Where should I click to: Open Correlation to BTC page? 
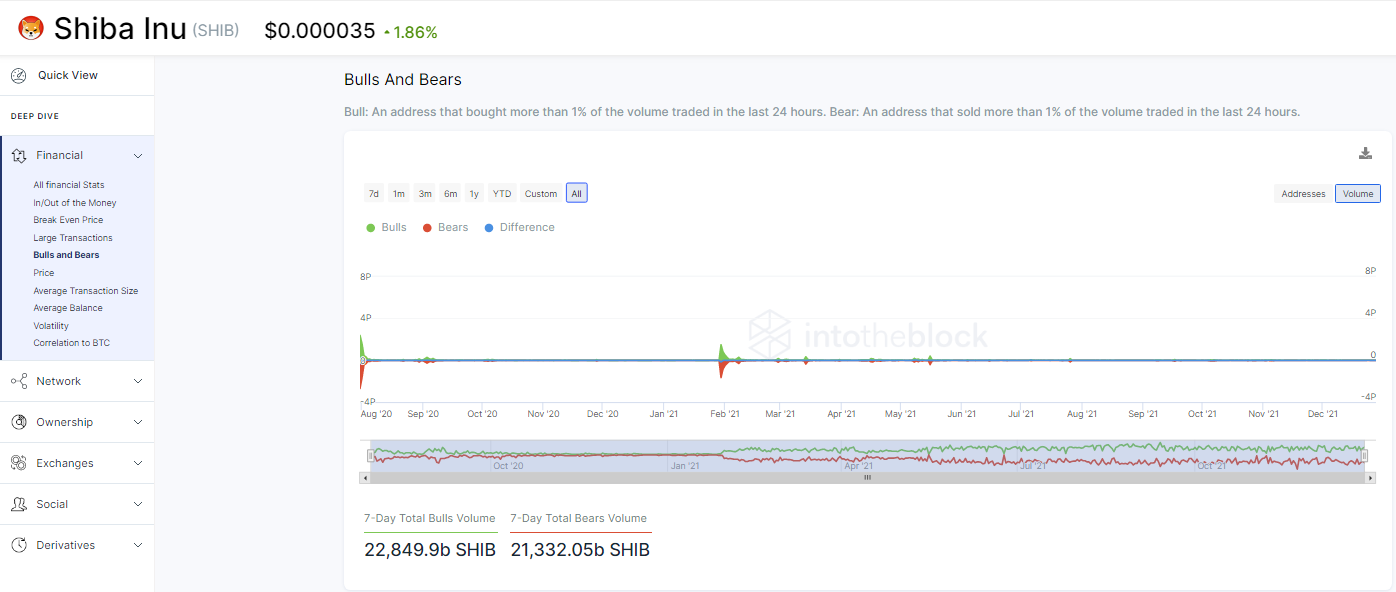tap(72, 343)
